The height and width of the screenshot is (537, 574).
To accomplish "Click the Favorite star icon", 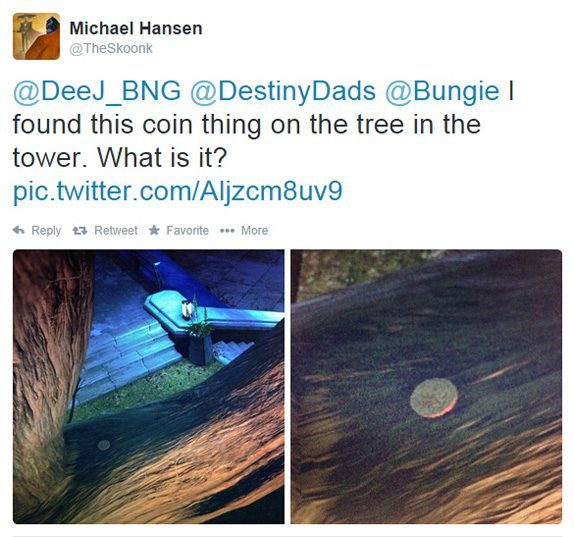I will pos(154,230).
